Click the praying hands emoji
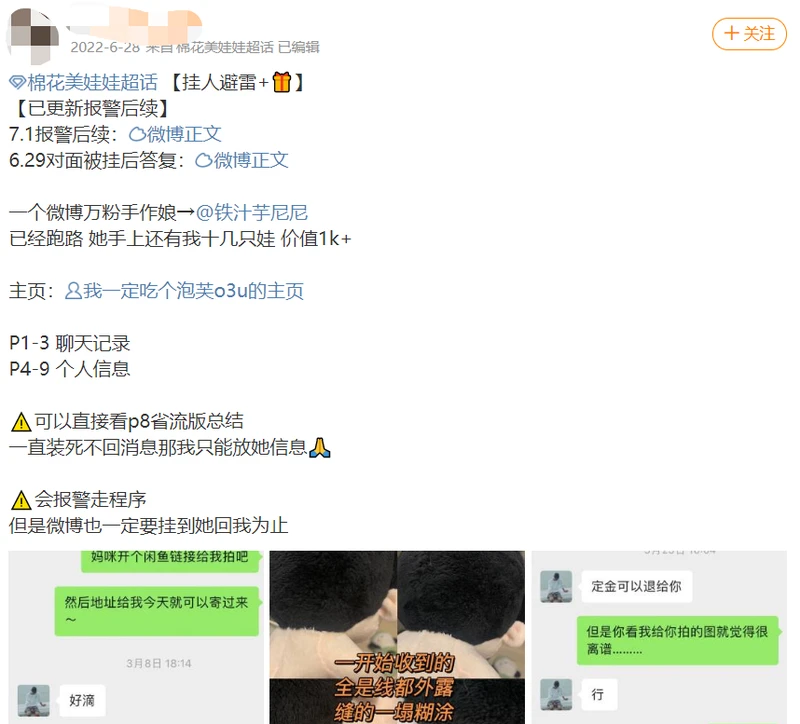 320,447
